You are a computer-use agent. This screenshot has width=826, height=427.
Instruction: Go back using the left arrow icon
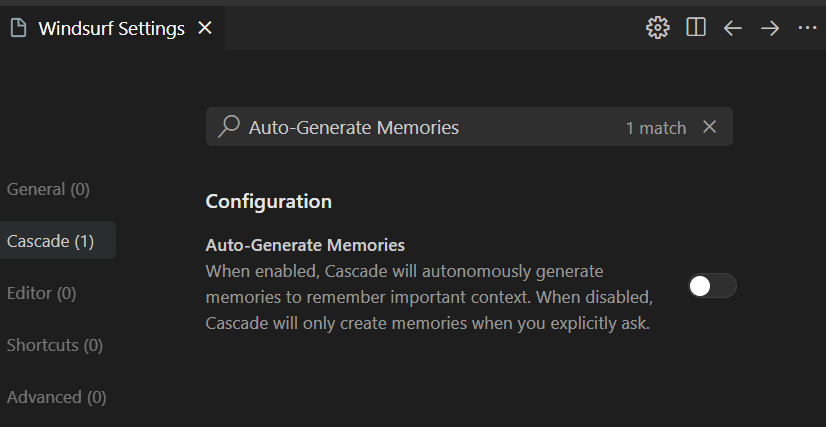(733, 28)
